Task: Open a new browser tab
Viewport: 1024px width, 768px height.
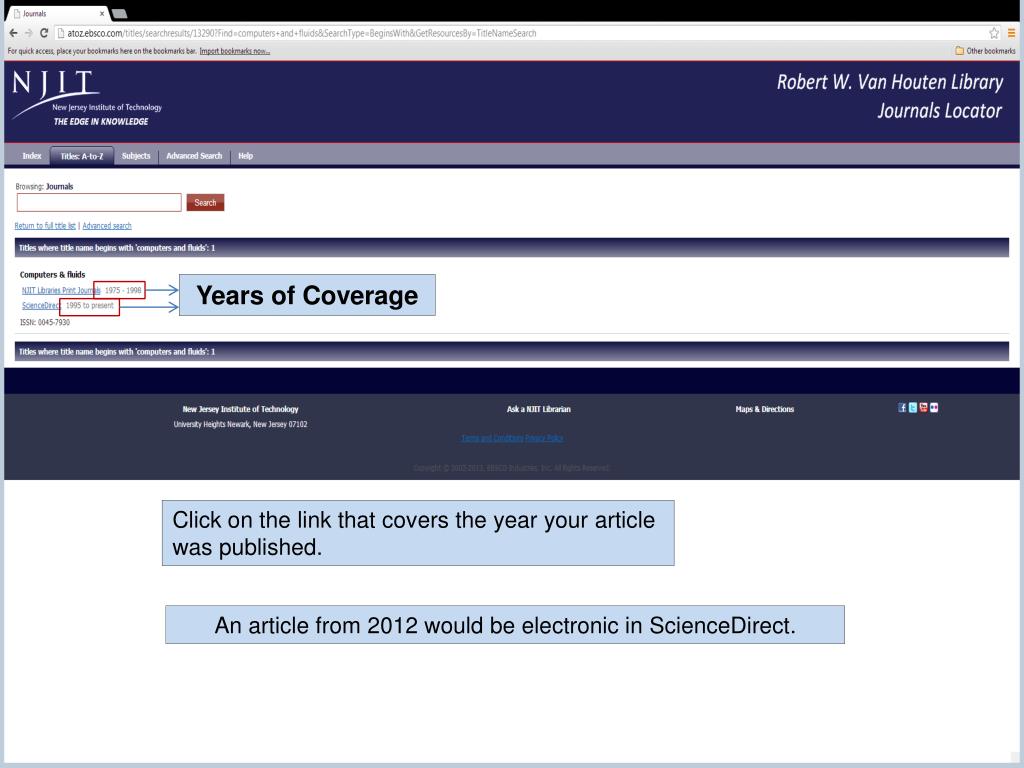Action: 119,14
